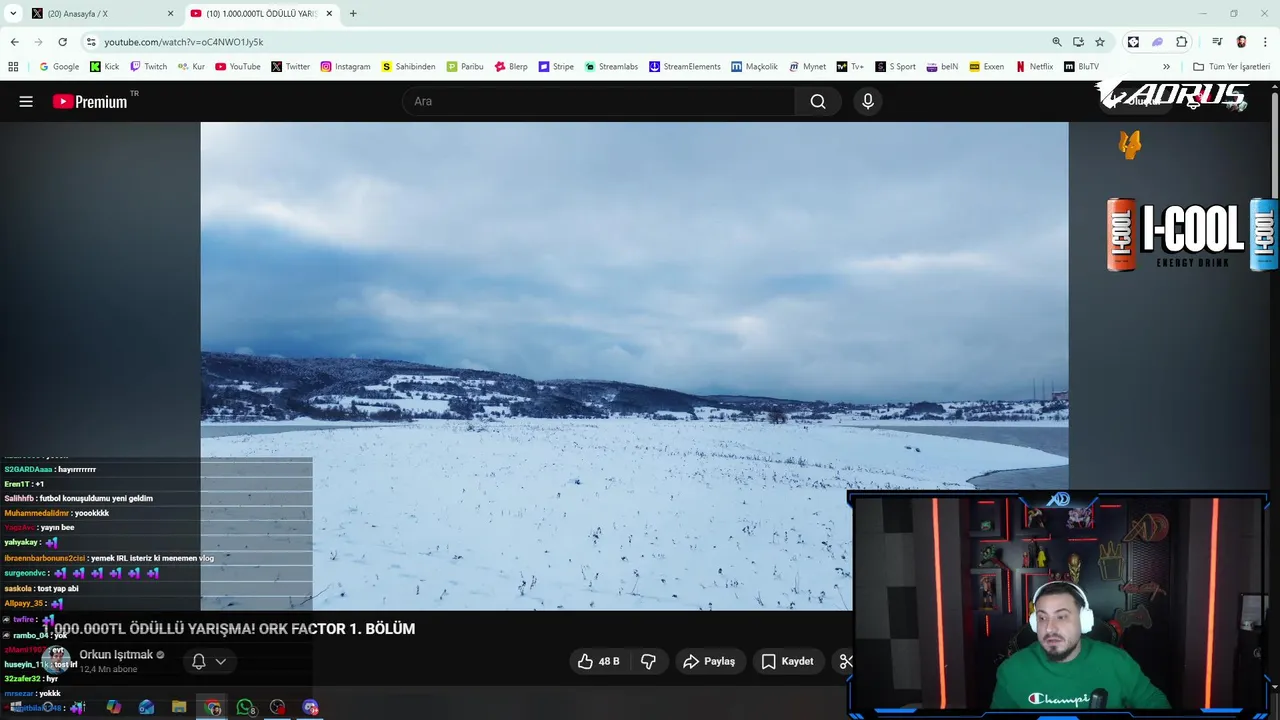Open the page zoom magnifier icon
Screen dimensions: 1280x720
(x=1057, y=42)
